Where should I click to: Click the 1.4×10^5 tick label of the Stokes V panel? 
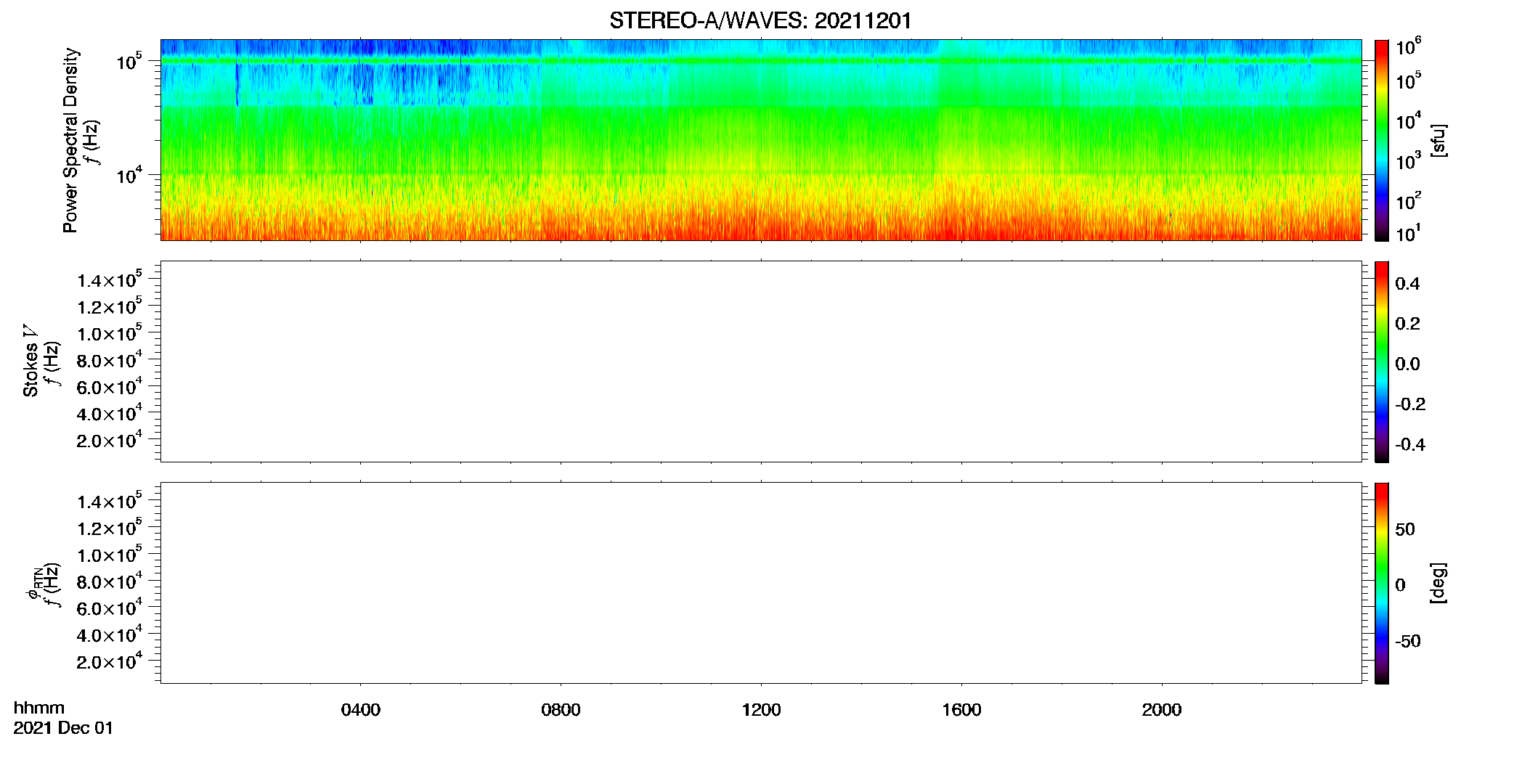pos(109,279)
